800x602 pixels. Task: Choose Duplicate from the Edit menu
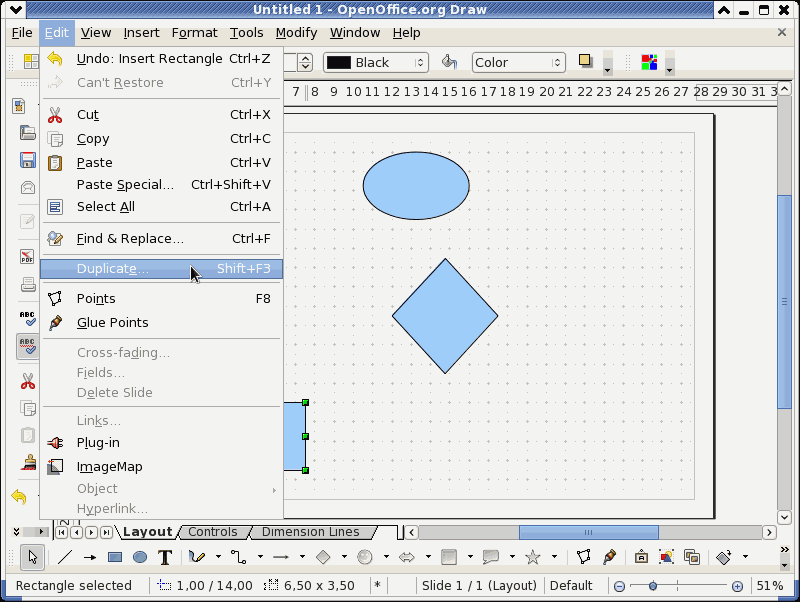161,269
